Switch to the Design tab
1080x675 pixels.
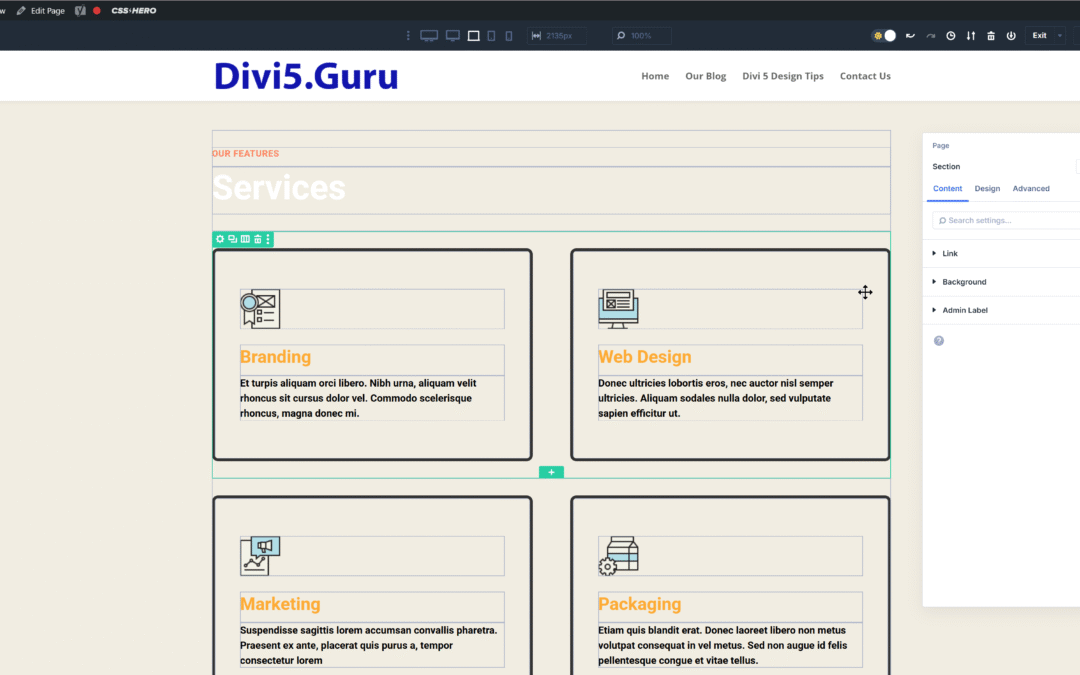[987, 188]
